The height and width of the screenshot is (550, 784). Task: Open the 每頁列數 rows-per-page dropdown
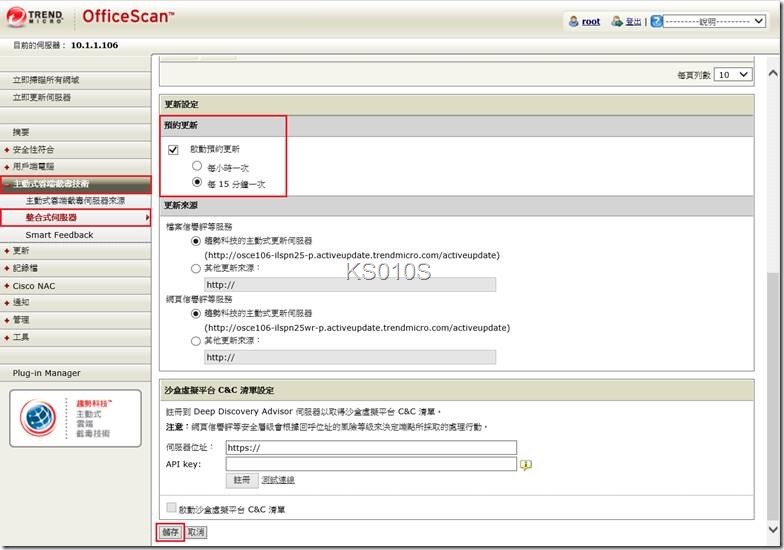733,74
